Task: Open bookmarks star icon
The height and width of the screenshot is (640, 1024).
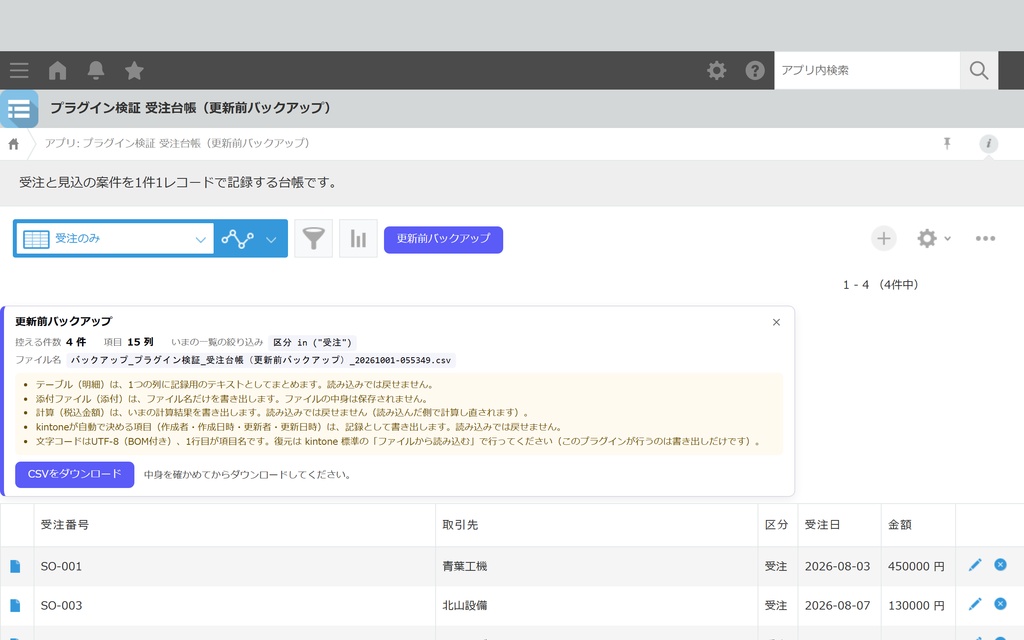Action: click(x=135, y=71)
